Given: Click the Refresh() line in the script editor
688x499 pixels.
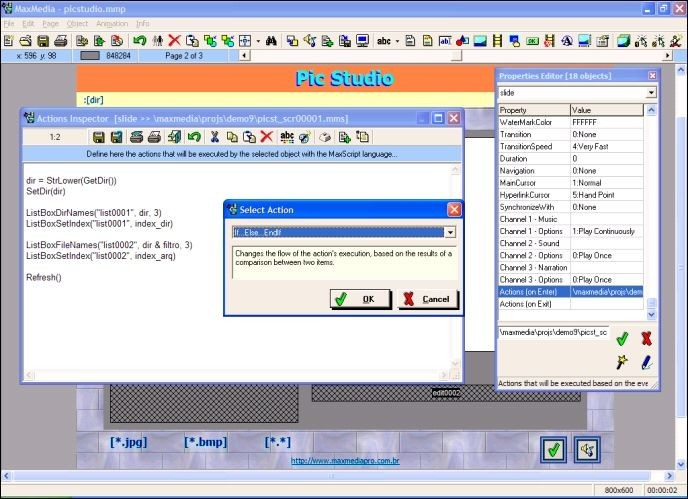Looking at the screenshot, I should click(44, 277).
